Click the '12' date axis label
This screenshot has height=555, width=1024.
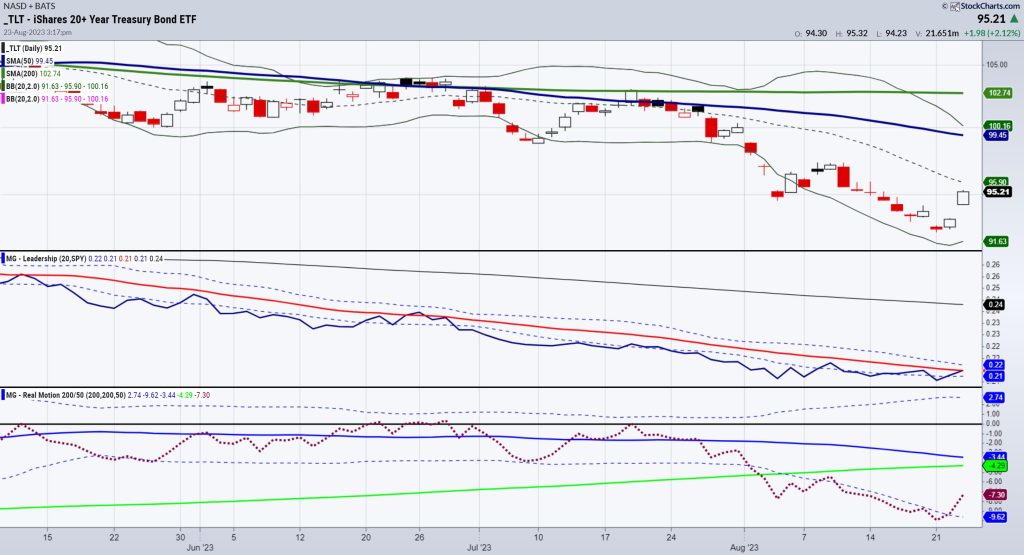click(300, 537)
